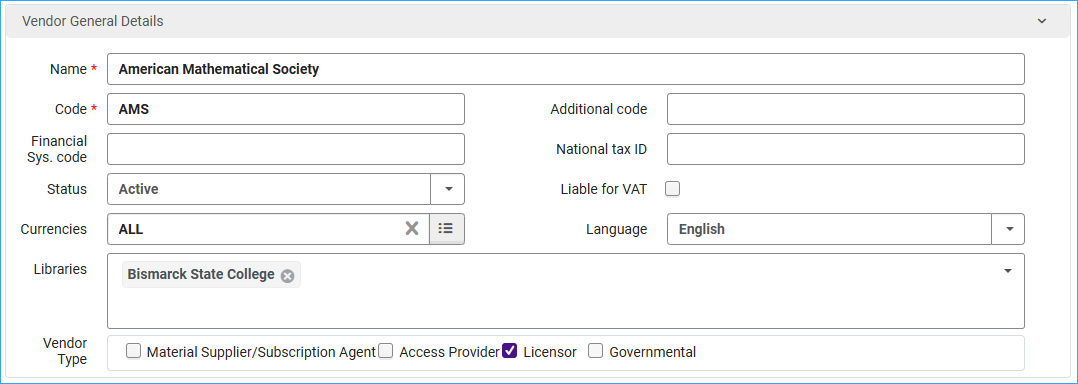1078x384 pixels.
Task: Open the Status dropdown
Action: [x=448, y=189]
